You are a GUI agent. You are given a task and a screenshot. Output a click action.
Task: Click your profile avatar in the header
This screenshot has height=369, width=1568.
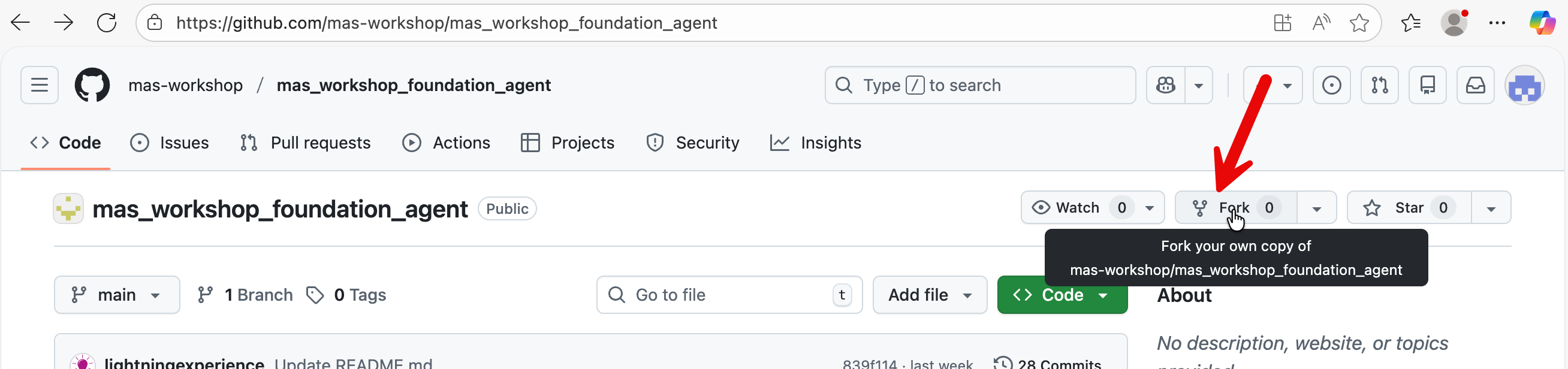click(x=1525, y=85)
